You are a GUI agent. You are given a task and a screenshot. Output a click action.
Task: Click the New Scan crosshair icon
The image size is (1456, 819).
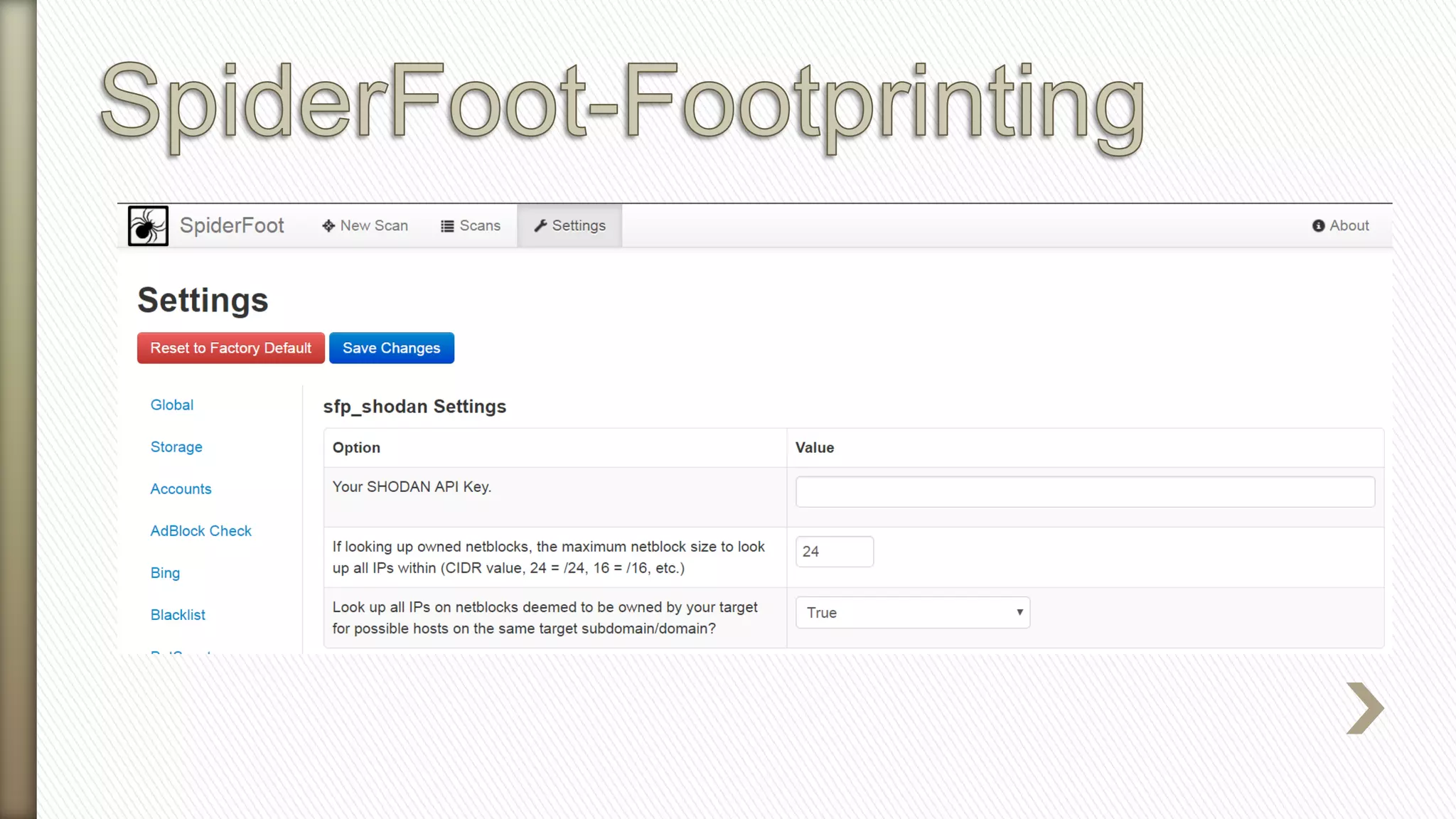[328, 226]
